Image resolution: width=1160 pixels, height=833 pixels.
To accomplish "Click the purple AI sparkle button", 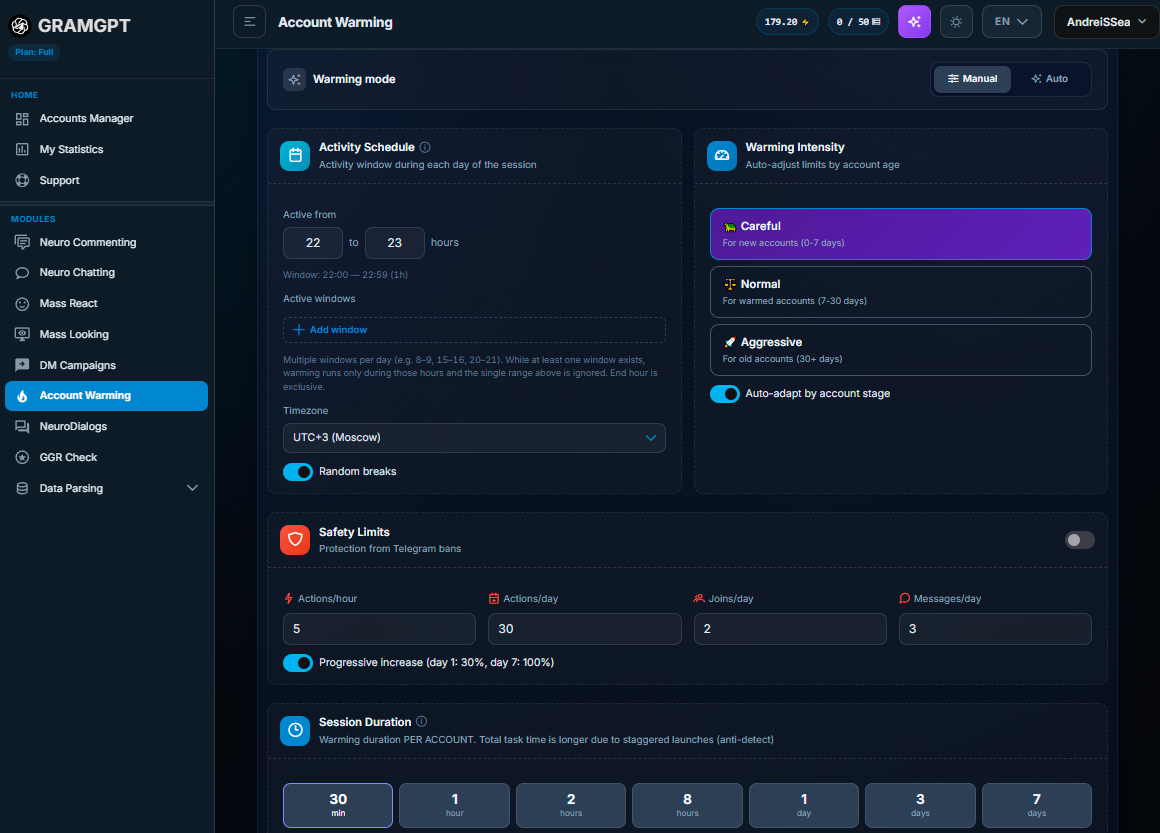I will [x=914, y=21].
